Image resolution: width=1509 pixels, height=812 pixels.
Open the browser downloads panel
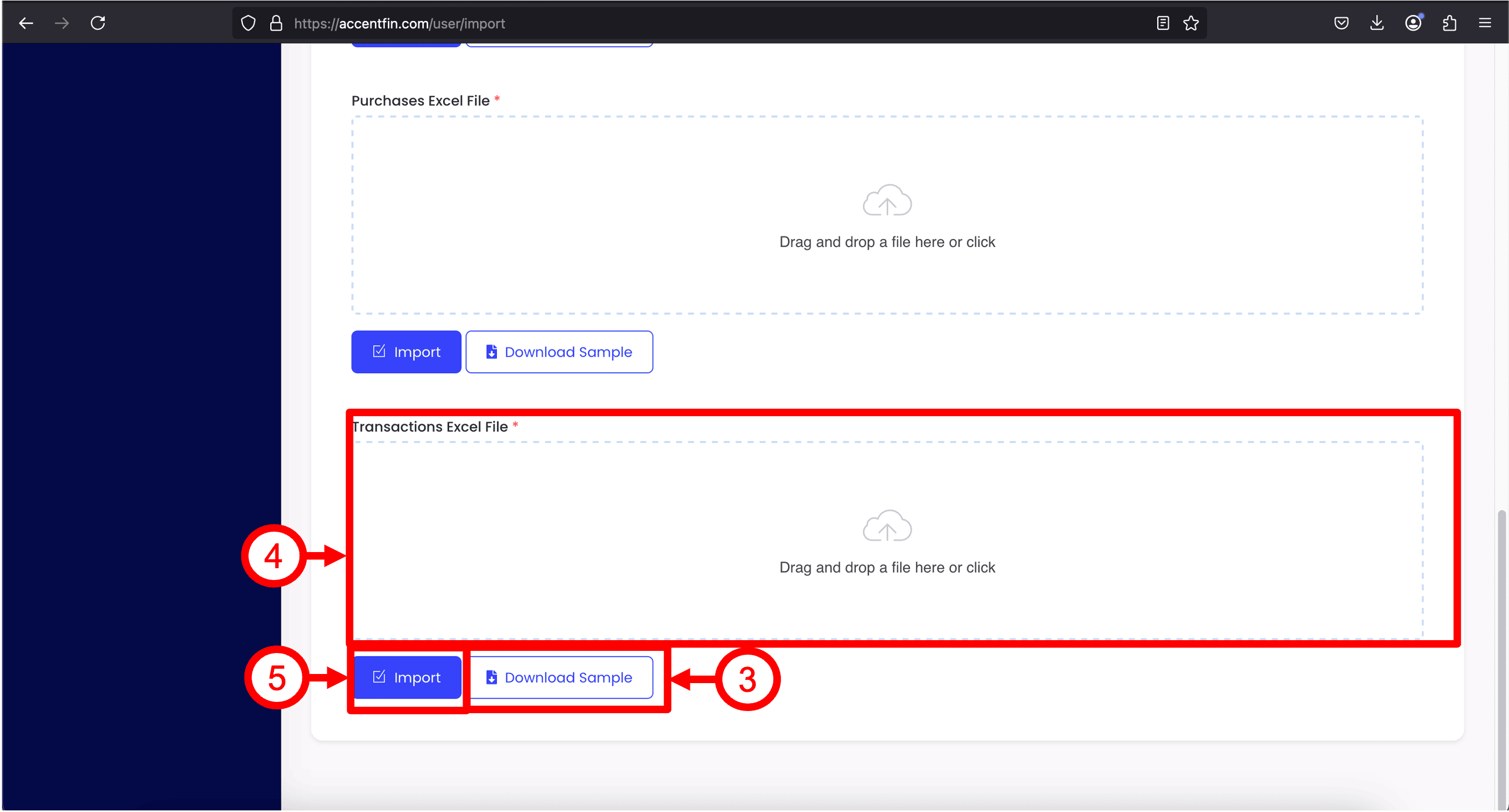[1377, 24]
